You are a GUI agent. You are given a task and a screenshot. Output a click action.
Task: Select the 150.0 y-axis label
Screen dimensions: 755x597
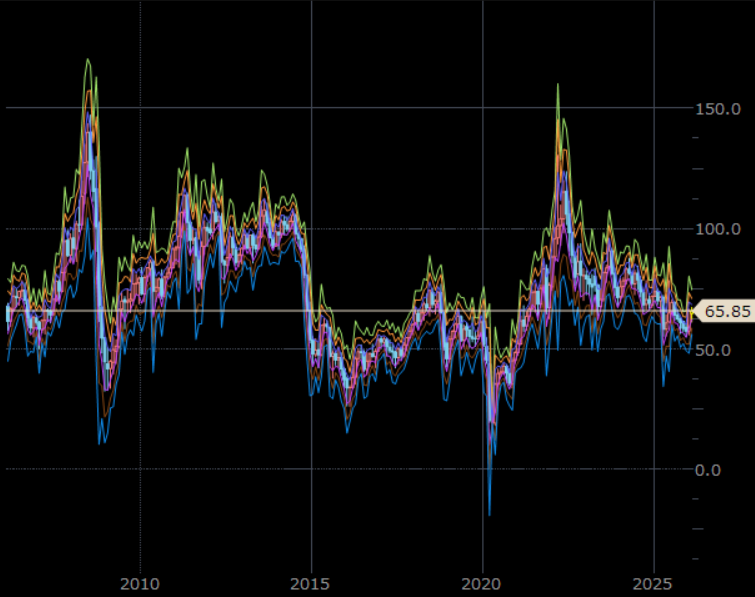point(718,107)
